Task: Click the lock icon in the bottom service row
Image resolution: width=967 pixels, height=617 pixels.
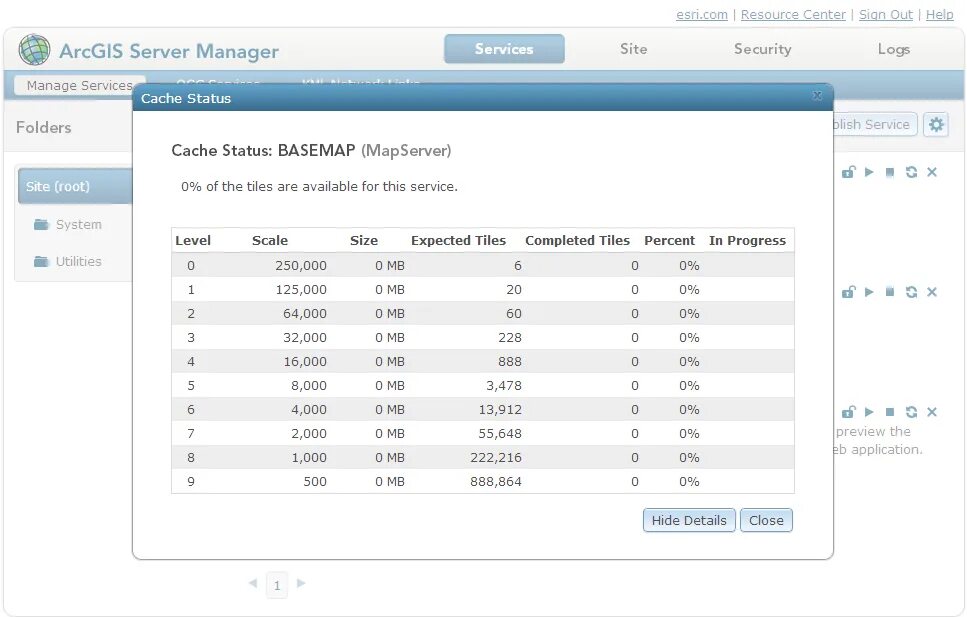Action: click(849, 412)
